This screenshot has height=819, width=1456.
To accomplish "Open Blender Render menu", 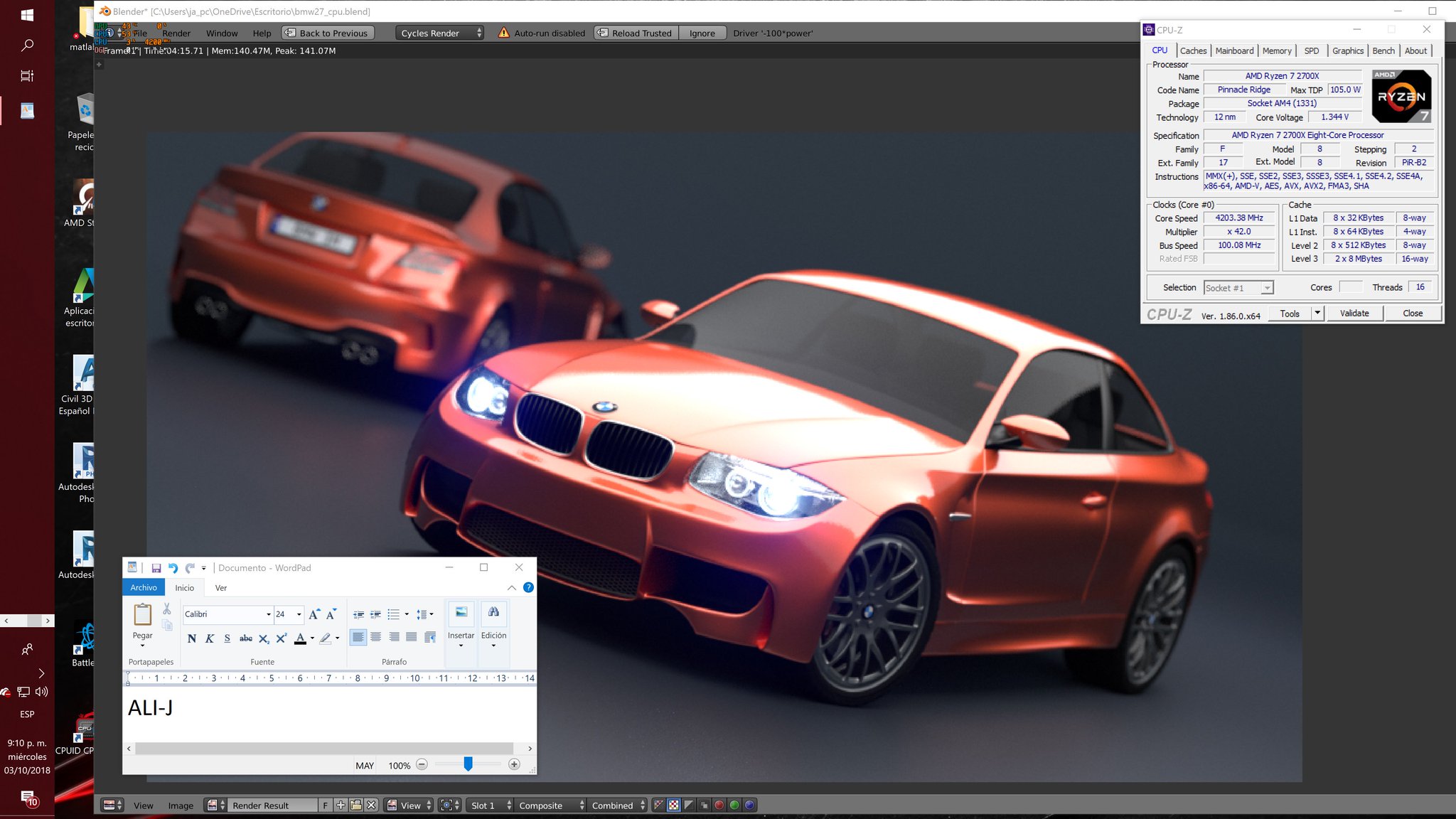I will (176, 33).
